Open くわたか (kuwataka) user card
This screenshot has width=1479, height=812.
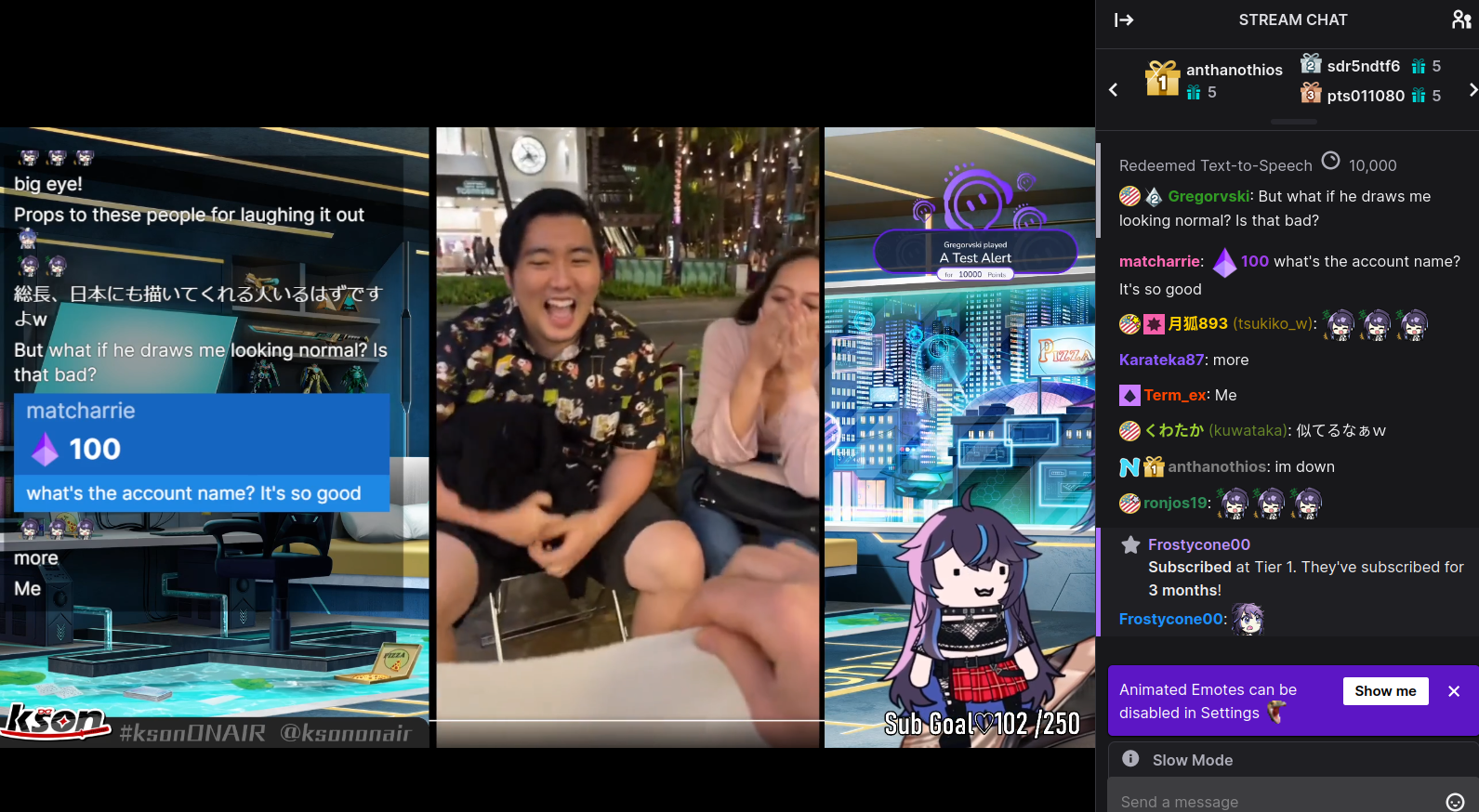pyautogui.click(x=1215, y=430)
